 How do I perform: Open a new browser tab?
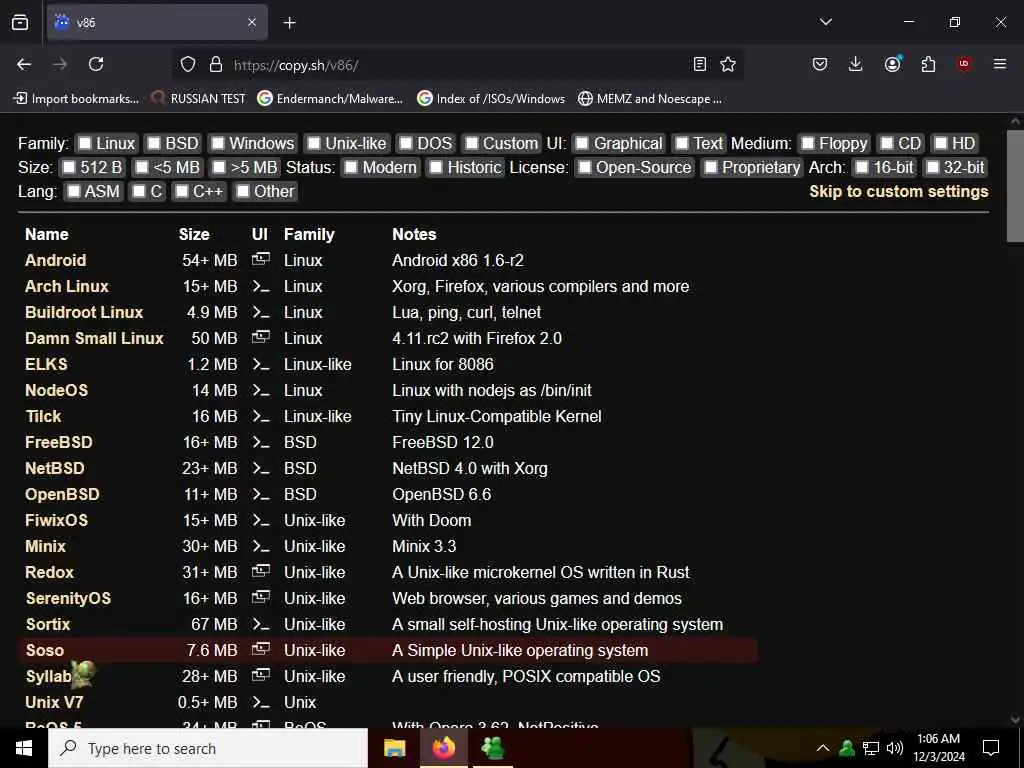(x=289, y=23)
